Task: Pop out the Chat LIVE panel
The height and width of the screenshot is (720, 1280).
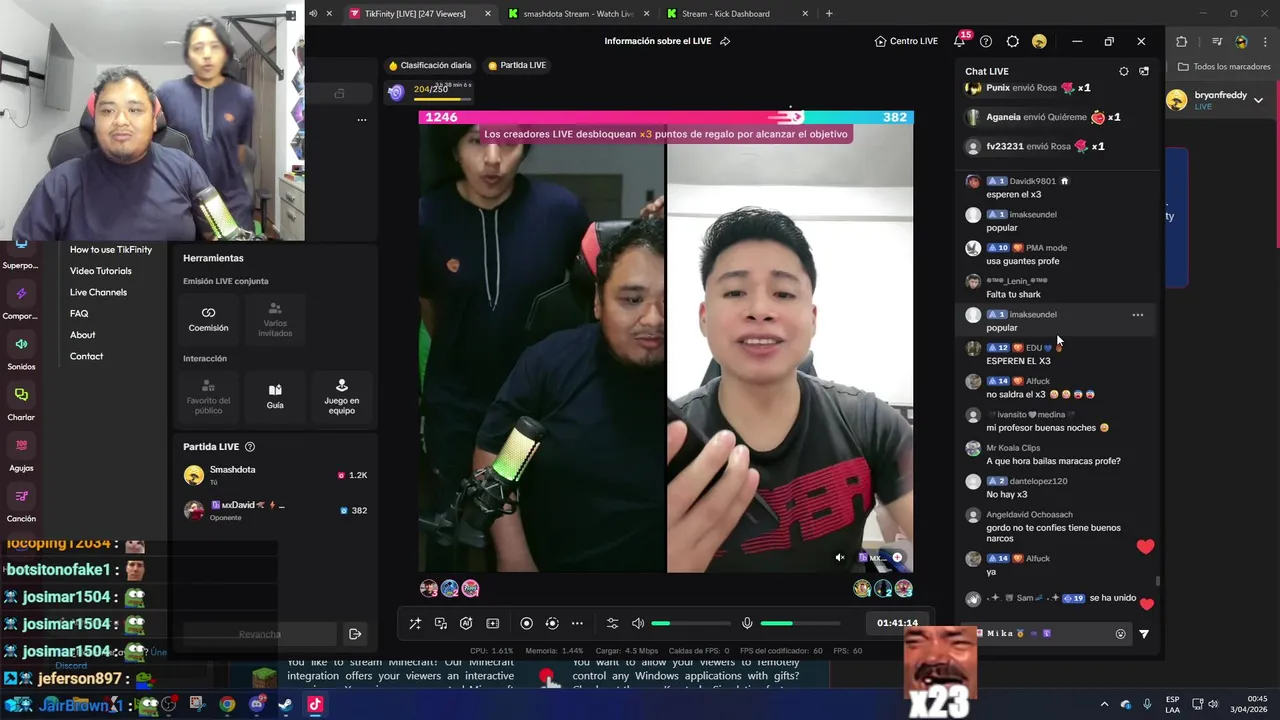Action: [x=1144, y=71]
